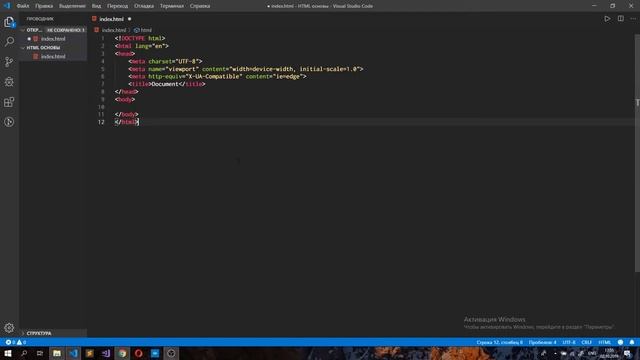Click the DOCTYPE line of code
The height and width of the screenshot is (360, 640).
[x=140, y=38]
